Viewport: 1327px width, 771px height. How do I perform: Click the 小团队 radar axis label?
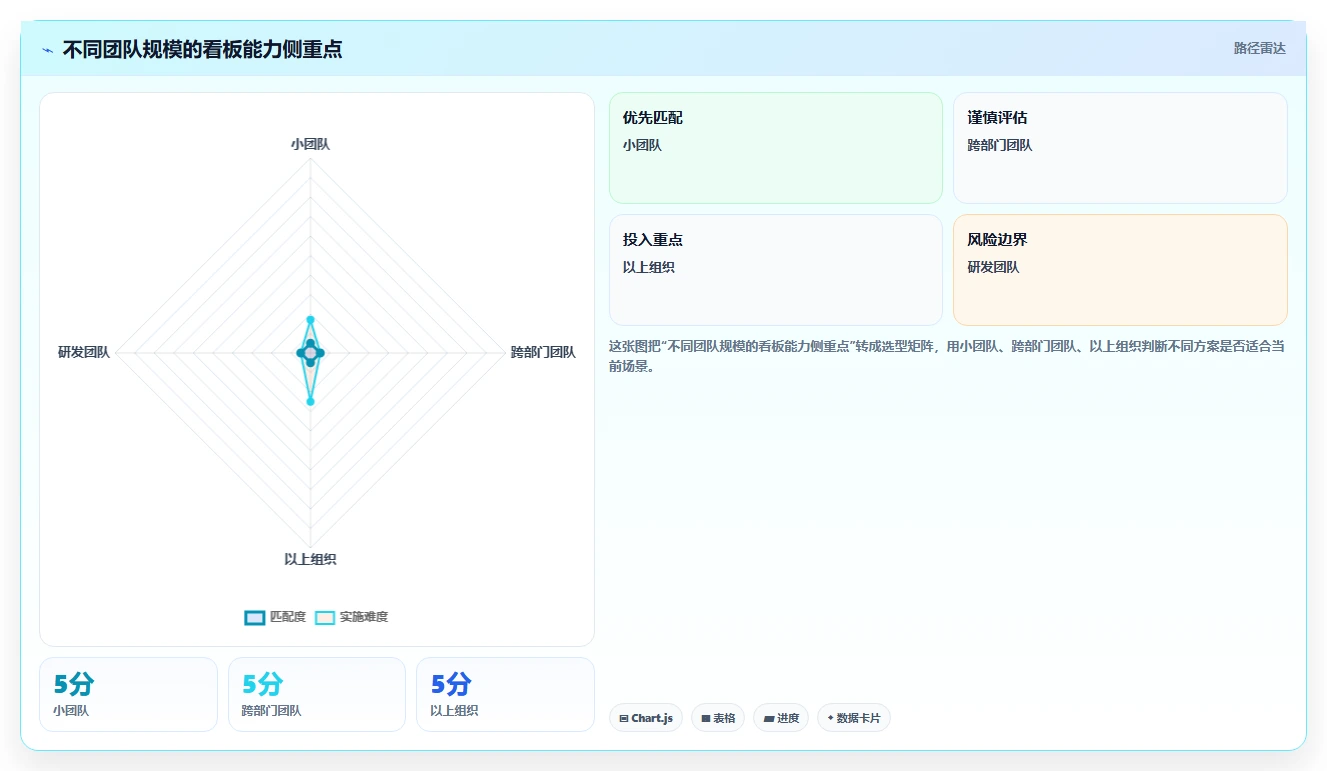point(310,144)
